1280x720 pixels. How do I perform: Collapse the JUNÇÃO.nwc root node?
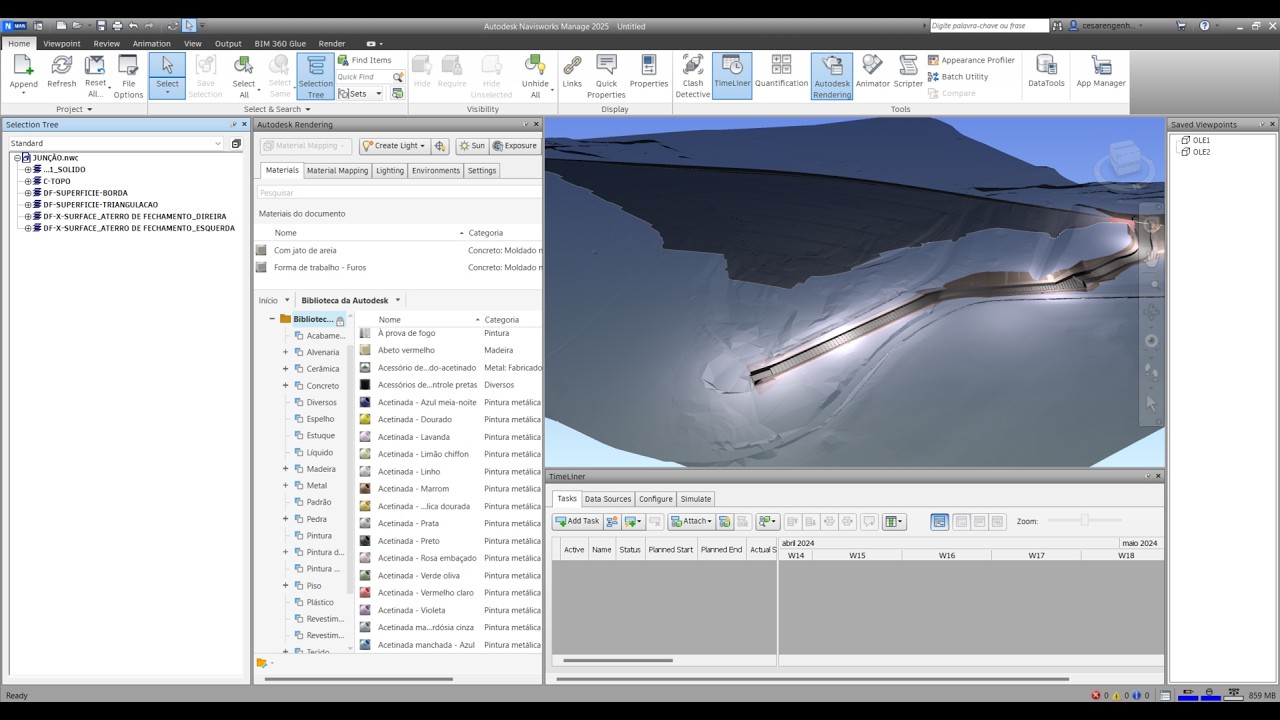click(x=17, y=158)
